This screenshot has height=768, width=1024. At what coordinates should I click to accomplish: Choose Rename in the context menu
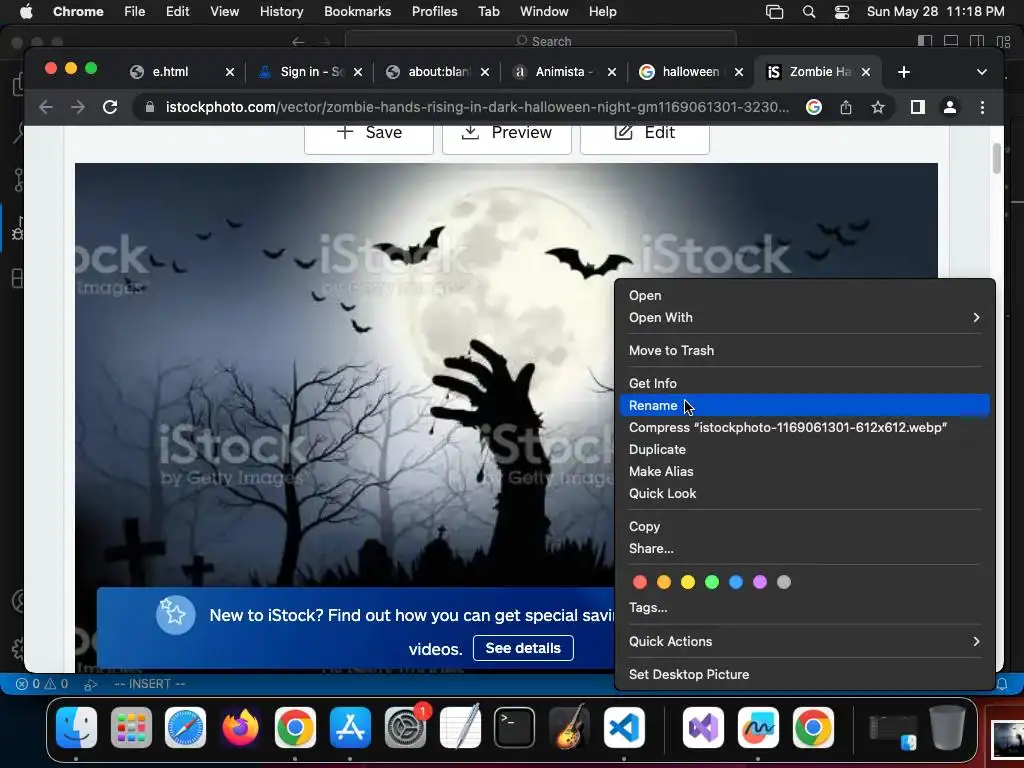click(x=805, y=406)
